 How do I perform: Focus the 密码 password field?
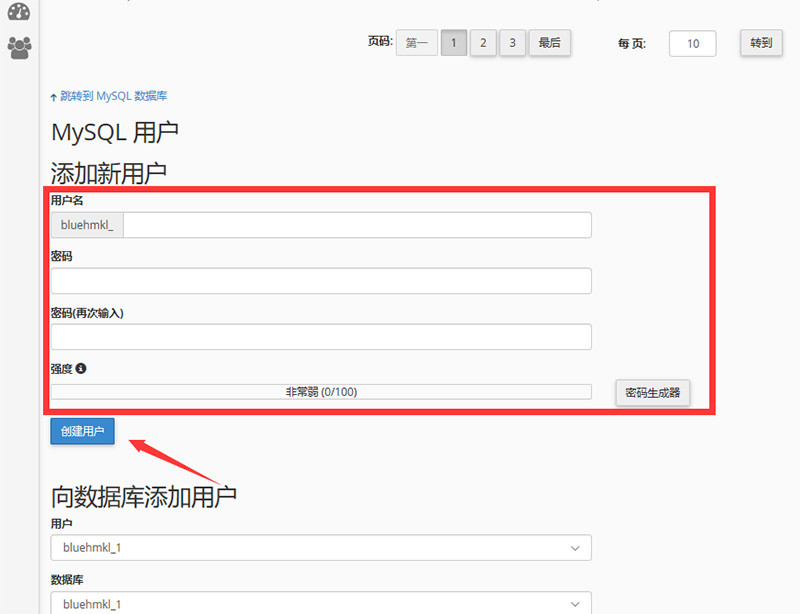click(x=321, y=281)
